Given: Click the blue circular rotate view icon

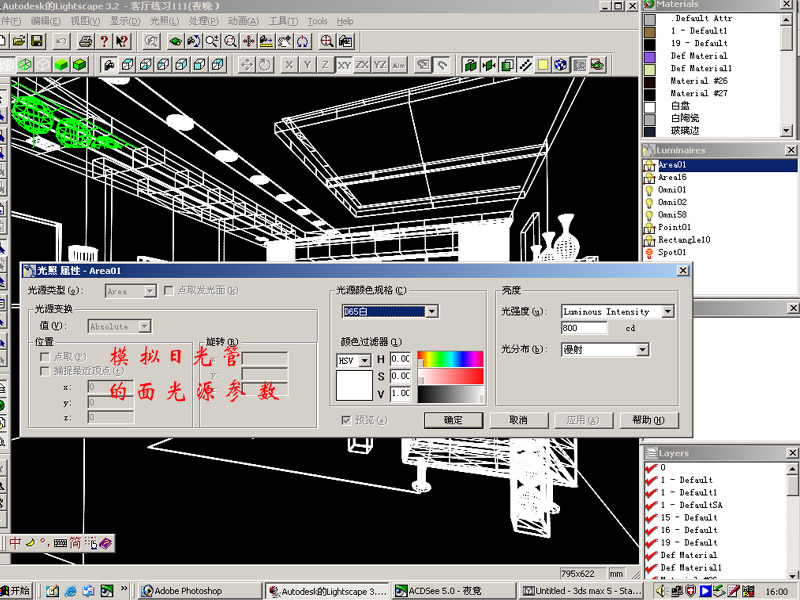Looking at the screenshot, I should (303, 41).
